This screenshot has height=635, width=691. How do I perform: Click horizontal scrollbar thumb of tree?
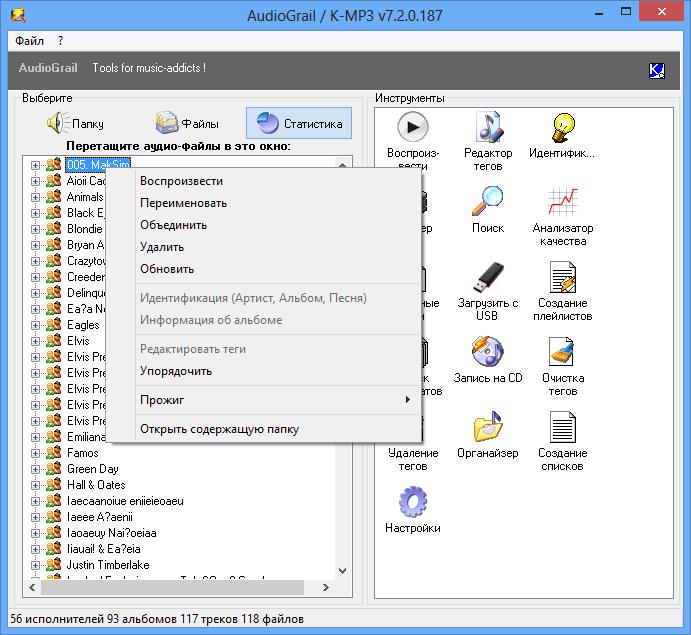pos(173,587)
